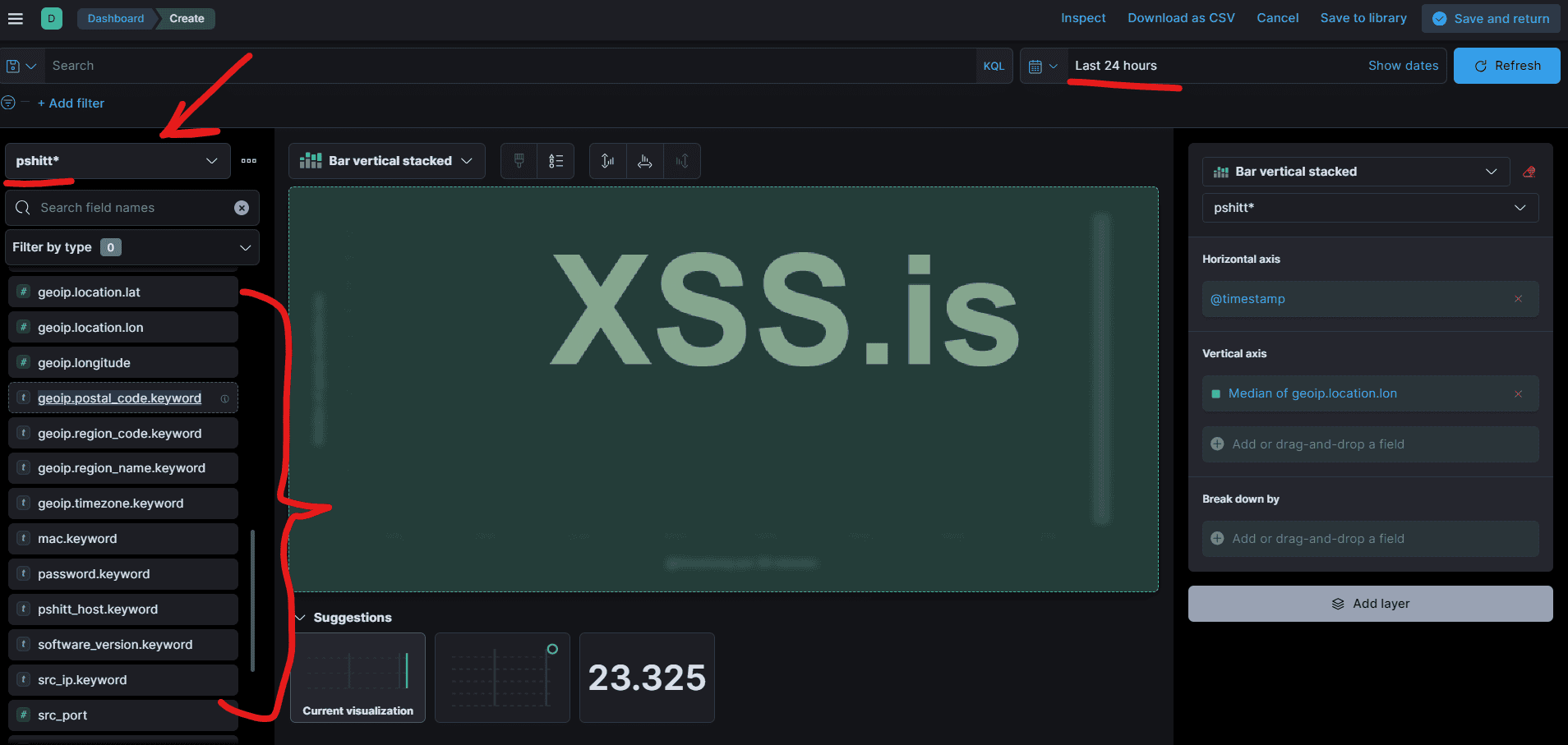Open the space selector D avatar

pyautogui.click(x=51, y=18)
